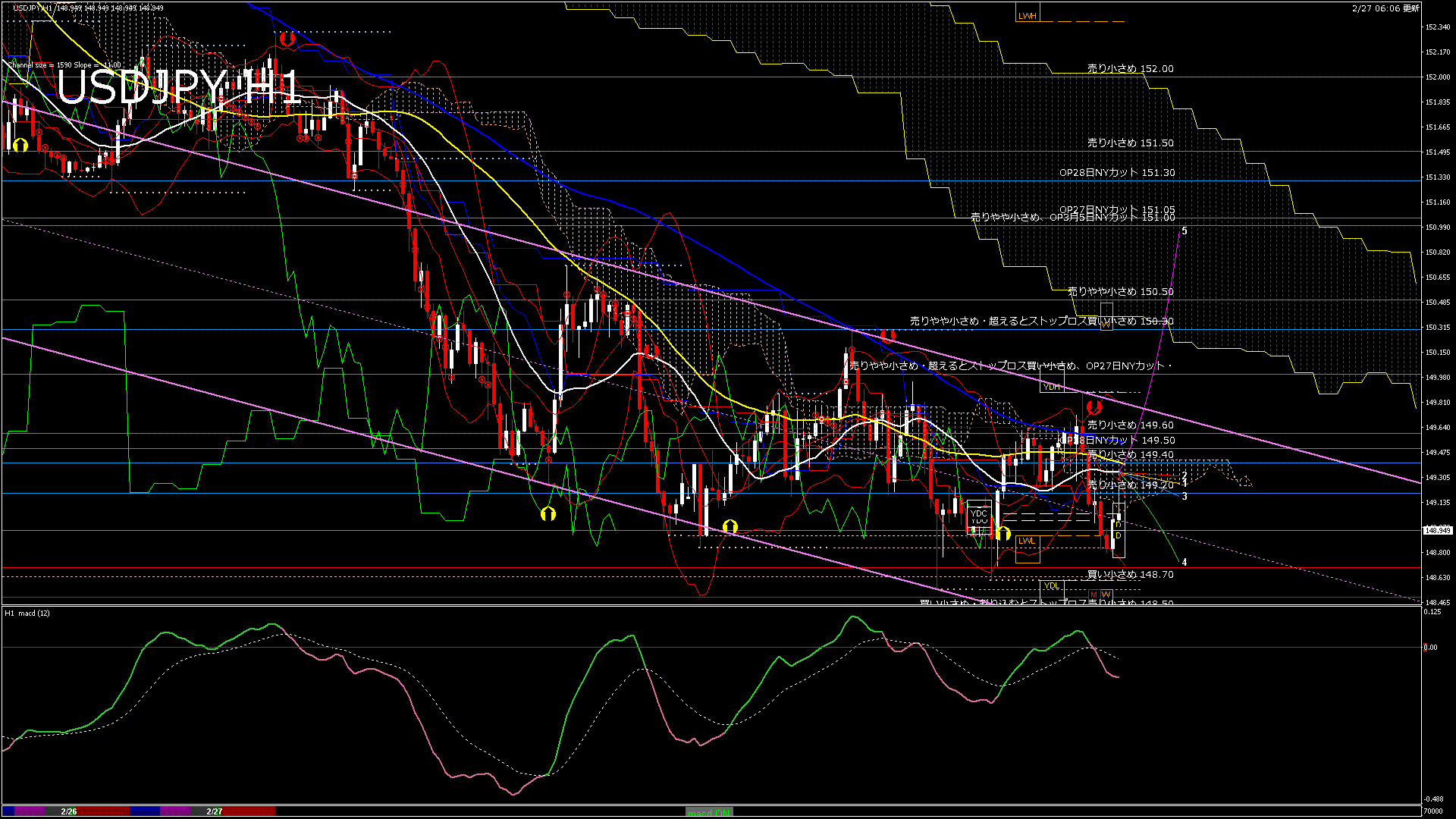Select the LWL orange label box
The image size is (1456, 819).
click(1027, 541)
